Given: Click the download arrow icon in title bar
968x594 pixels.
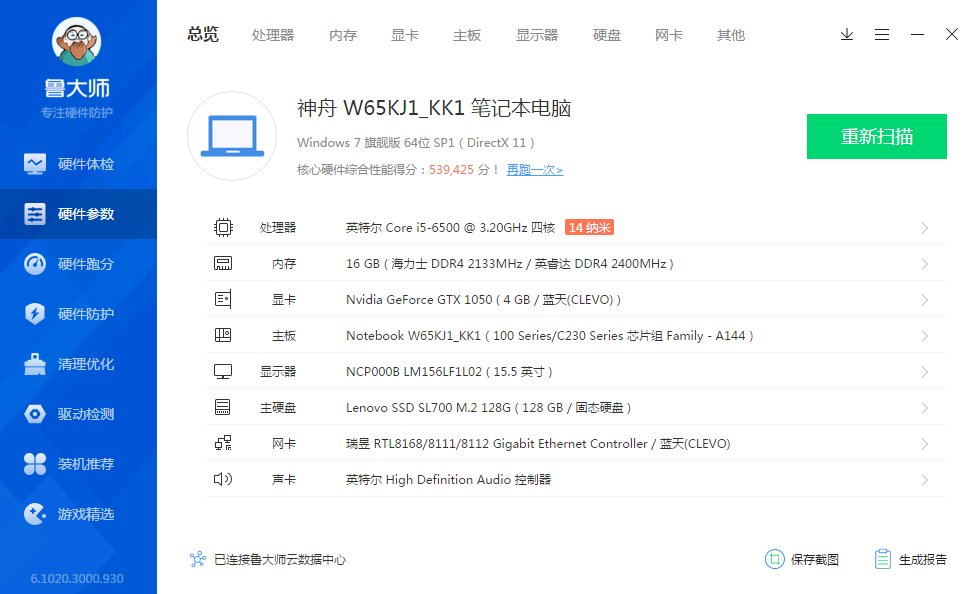Looking at the screenshot, I should pyautogui.click(x=847, y=35).
